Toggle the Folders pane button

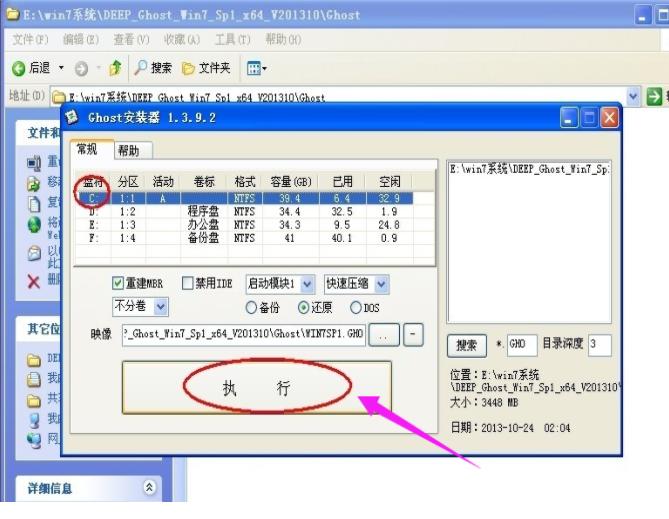point(206,68)
